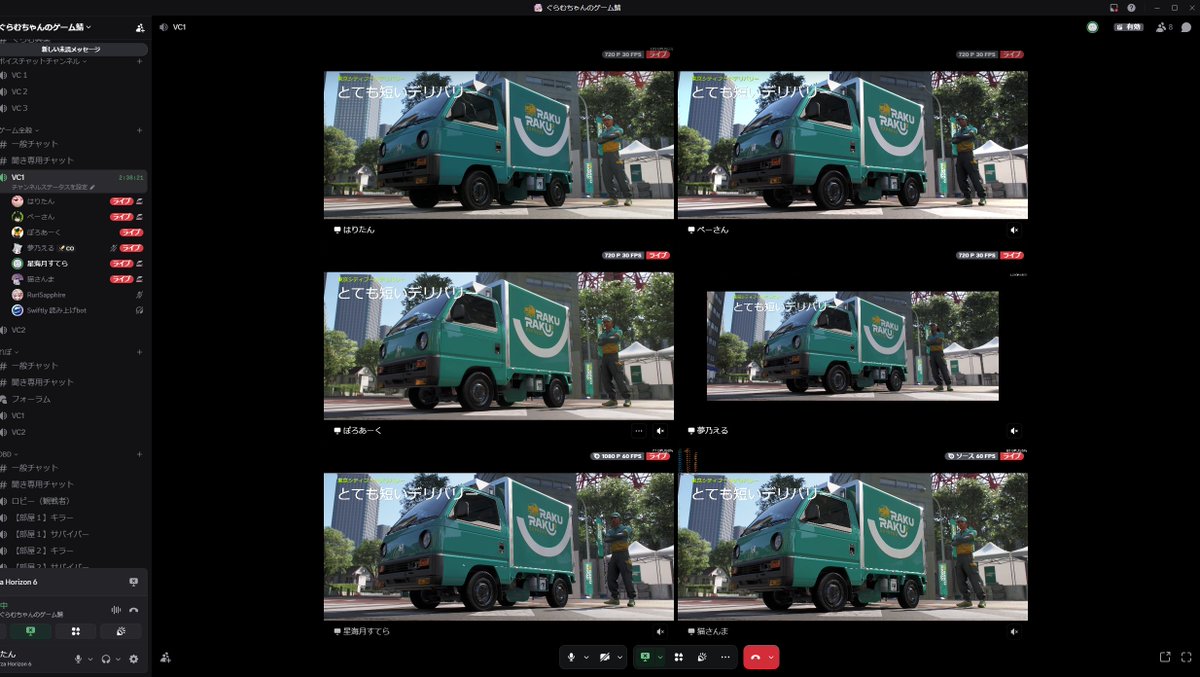Open the voice channel text chat icon
The image size is (1200, 677).
coord(1186,27)
